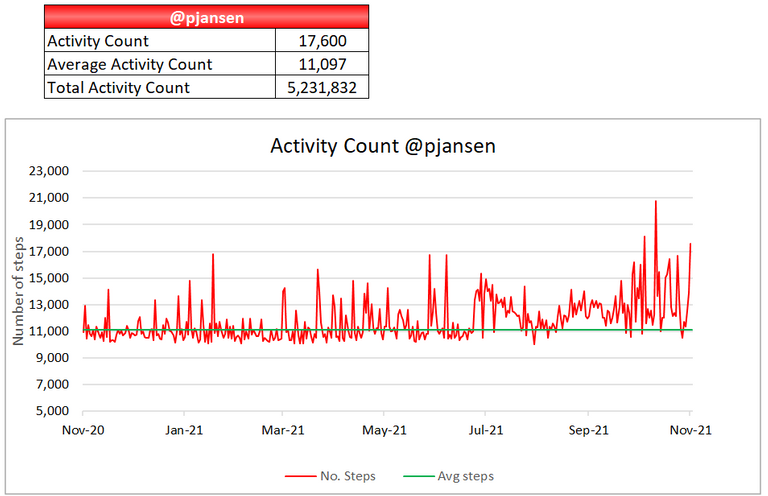Image resolution: width=768 pixels, height=496 pixels.
Task: Click the Jul-21 x-axis label
Action: point(486,430)
